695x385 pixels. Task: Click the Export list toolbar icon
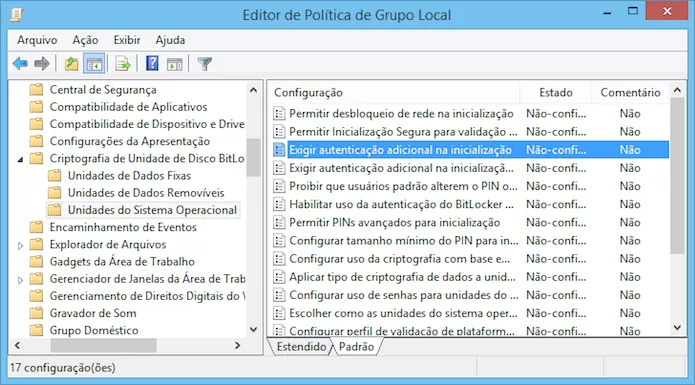pos(123,64)
